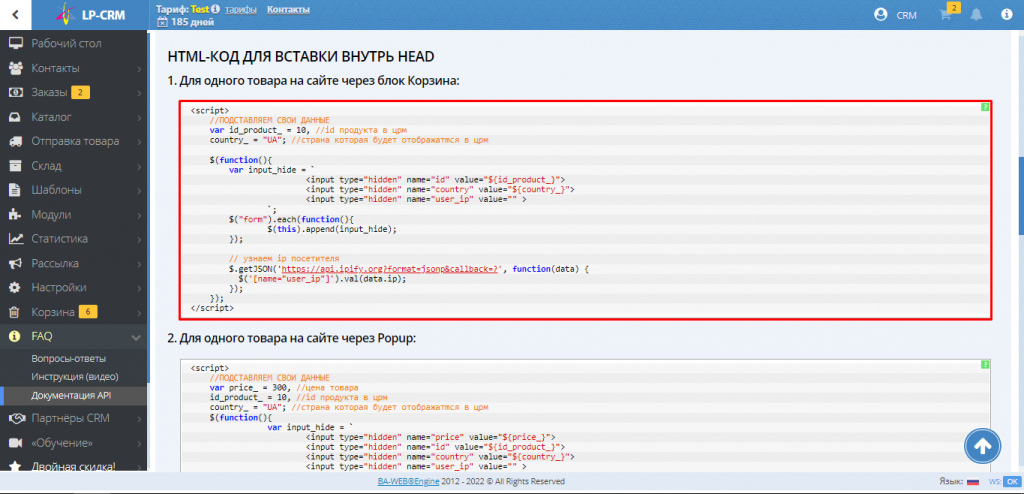This screenshot has width=1024, height=494.
Task: Open Вопросы-ответы submenu item
Action: [x=69, y=359]
